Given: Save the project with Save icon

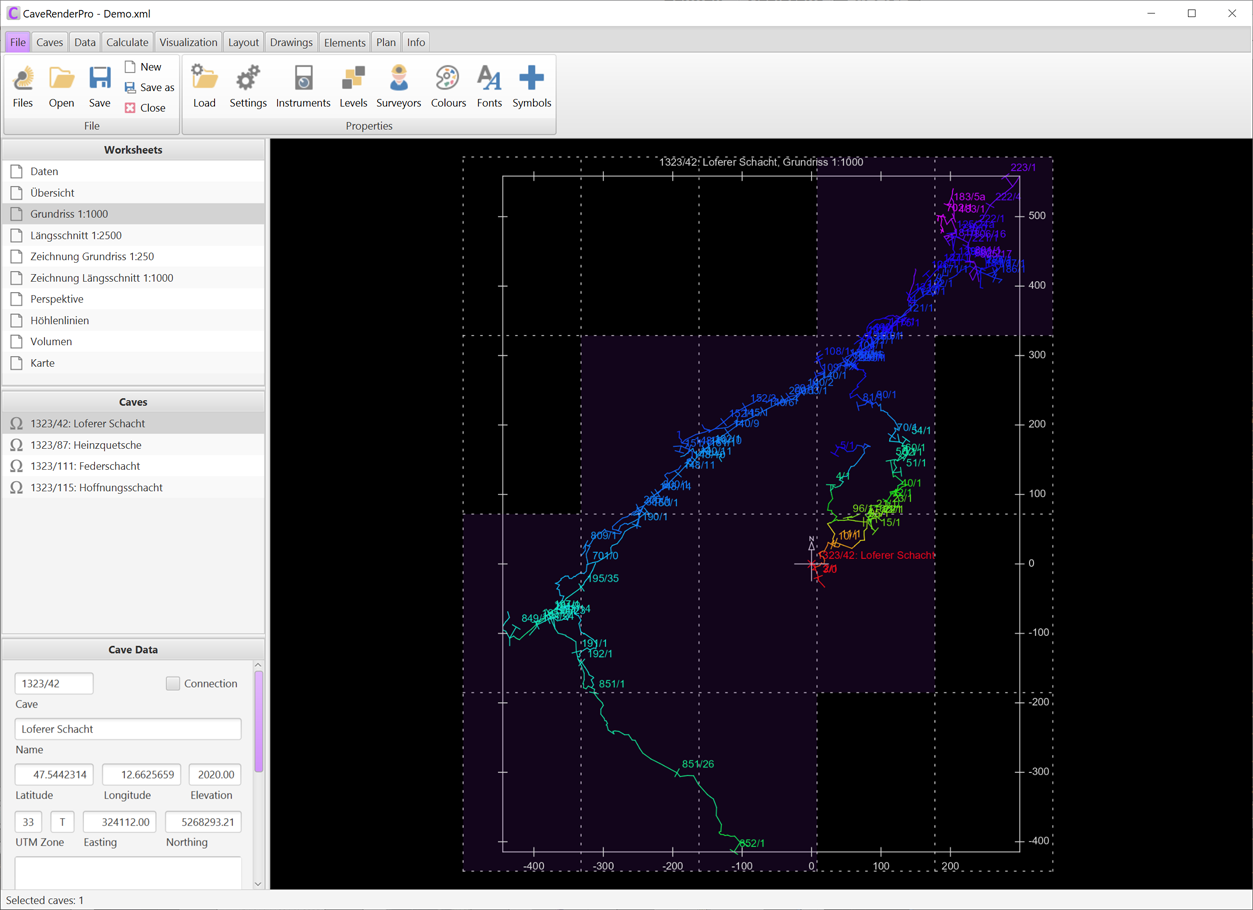Looking at the screenshot, I should (99, 87).
